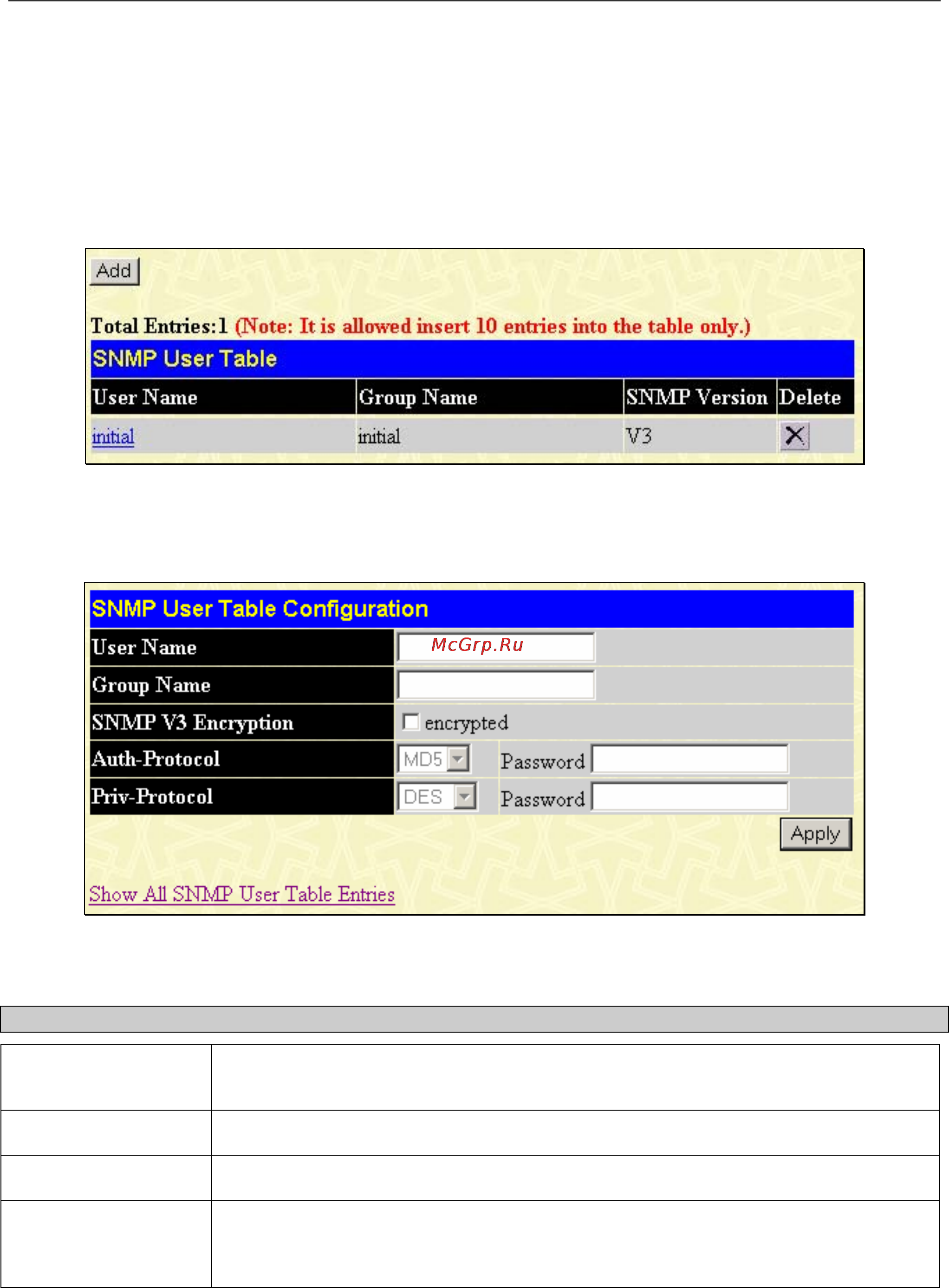Screen dimensions: 949x1288
Task: Click into the Group Name input field
Action: point(496,685)
